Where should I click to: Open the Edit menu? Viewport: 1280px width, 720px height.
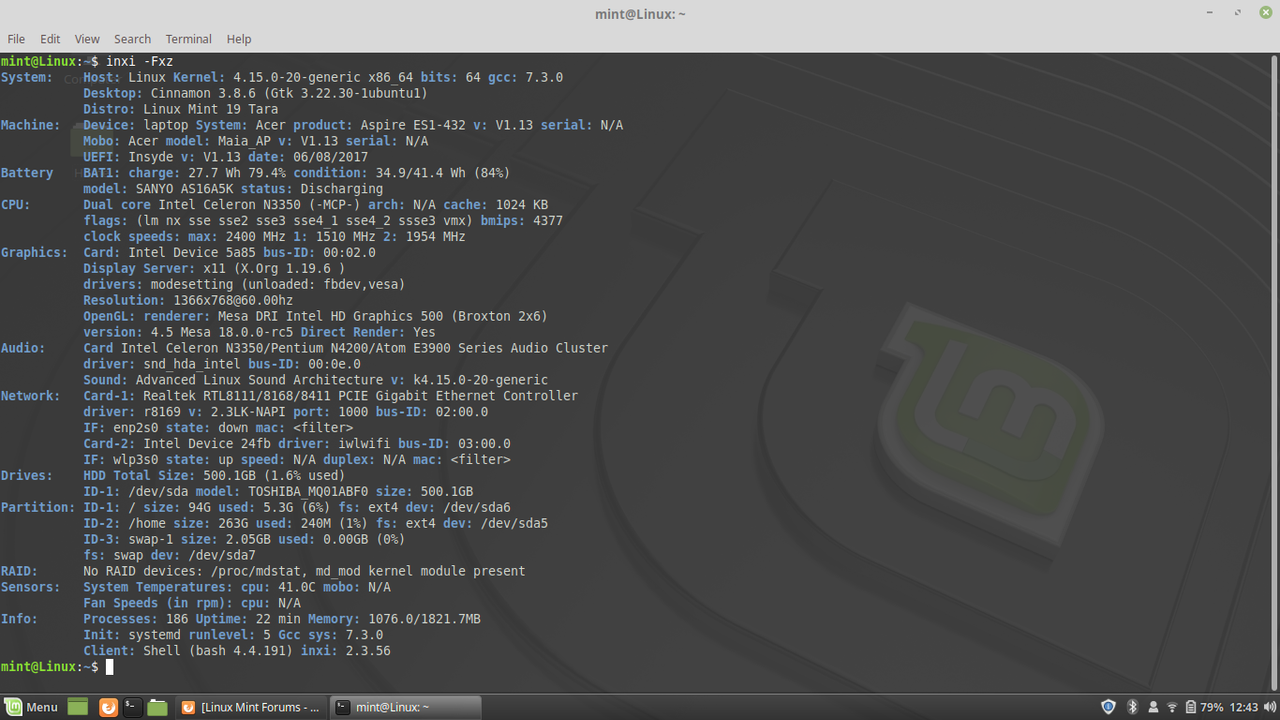(x=50, y=39)
